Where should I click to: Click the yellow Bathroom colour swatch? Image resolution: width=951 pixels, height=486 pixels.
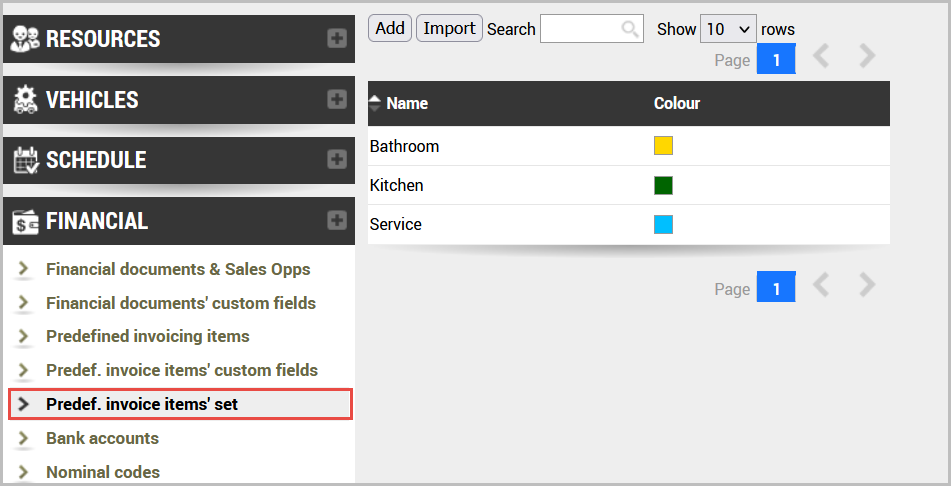point(663,146)
